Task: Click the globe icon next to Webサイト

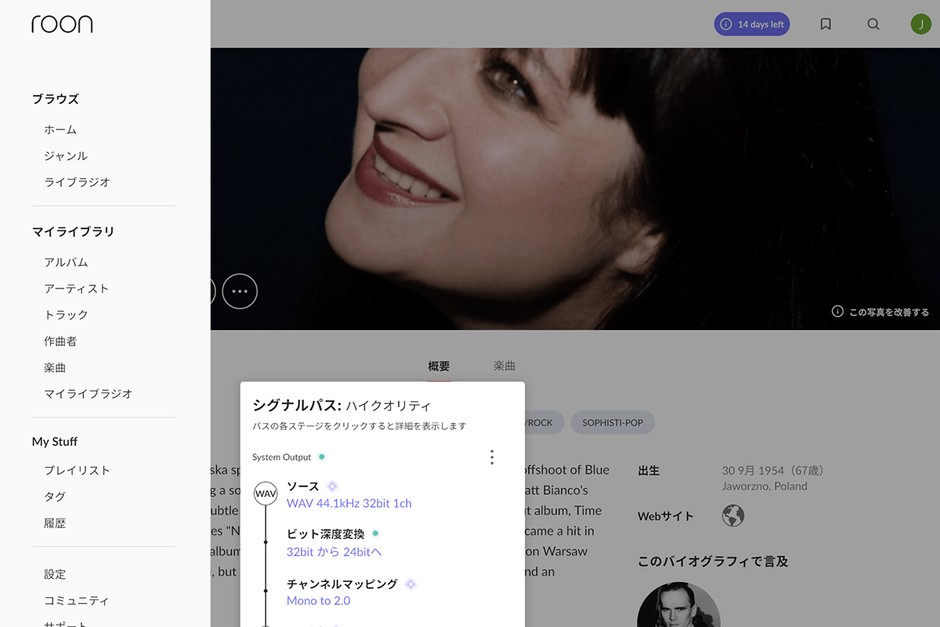Action: (731, 516)
